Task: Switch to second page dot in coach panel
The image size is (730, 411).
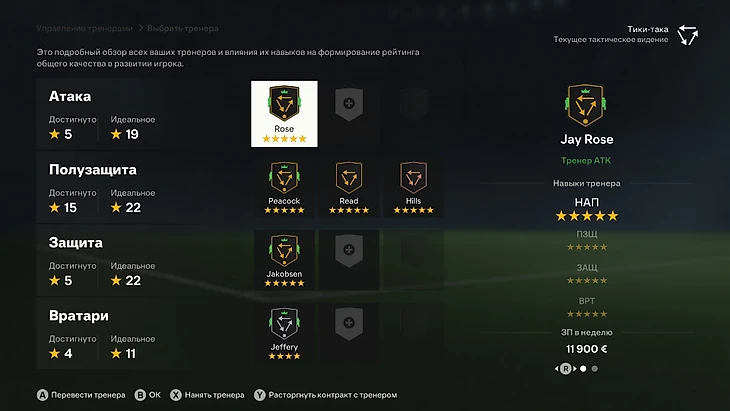Action: coord(595,369)
